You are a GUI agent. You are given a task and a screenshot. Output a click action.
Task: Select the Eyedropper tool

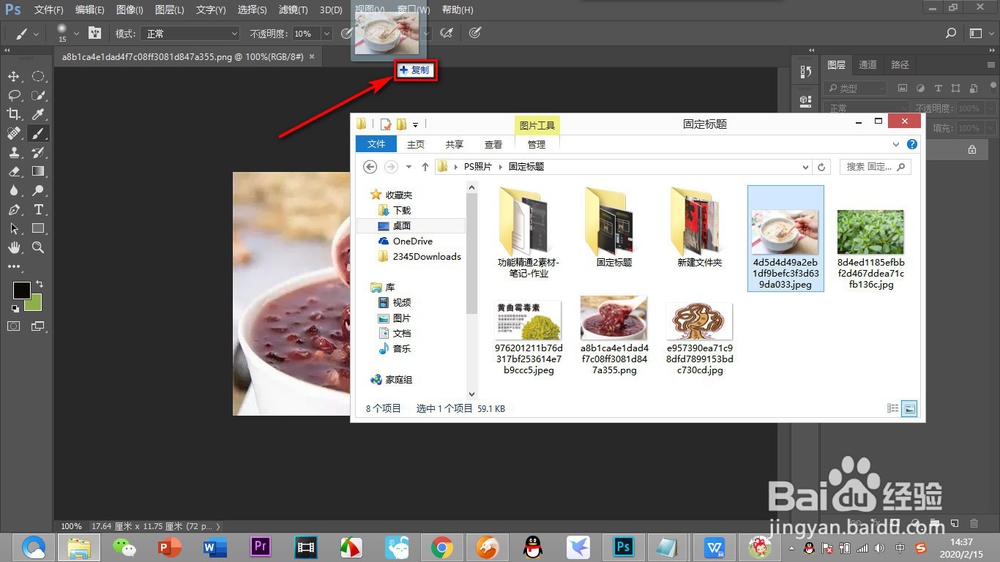[x=38, y=114]
